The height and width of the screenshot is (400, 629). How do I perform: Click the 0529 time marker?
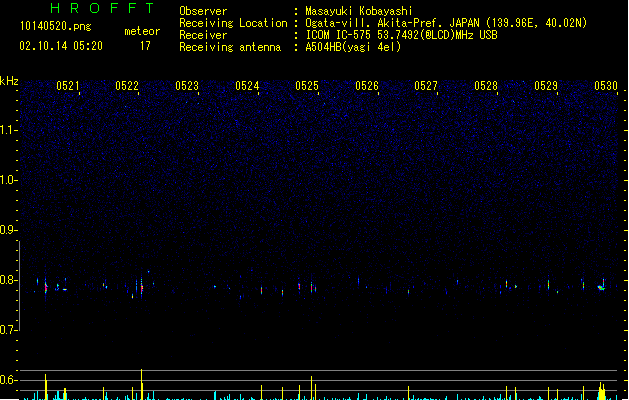pos(546,86)
